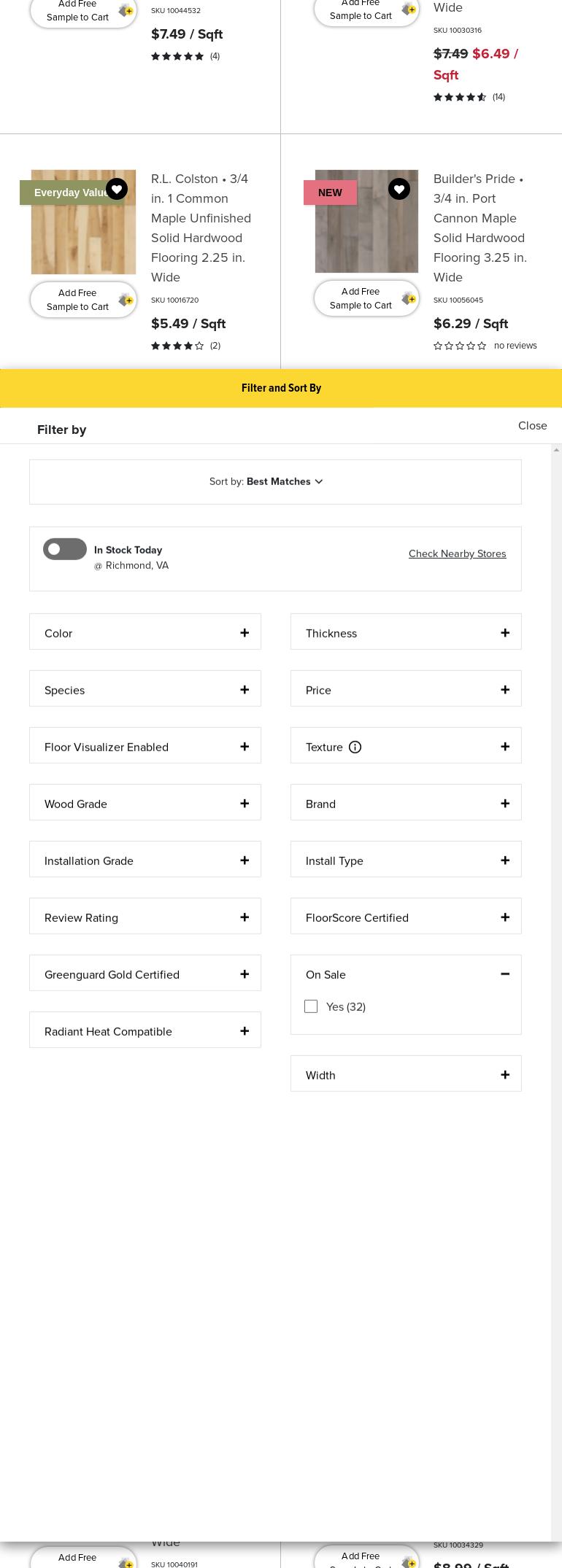Open the Install Type filter item
The image size is (562, 1568).
[x=406, y=861]
